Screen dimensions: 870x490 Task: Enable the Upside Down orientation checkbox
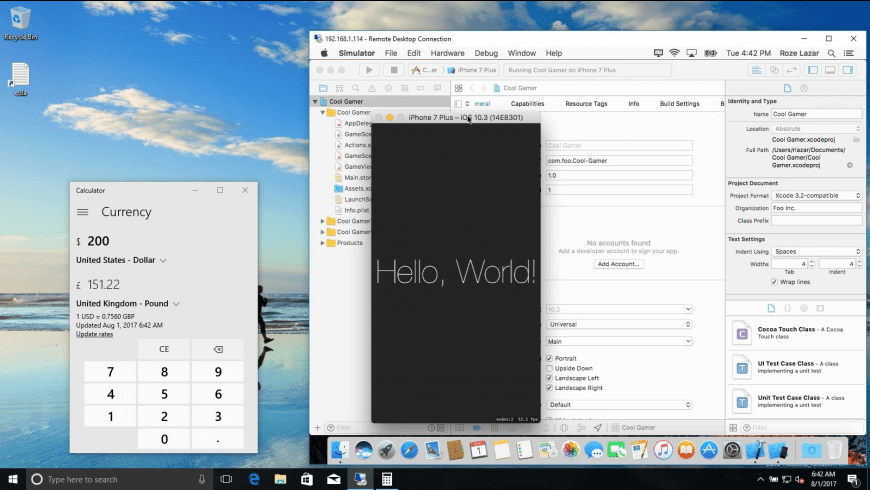click(x=549, y=368)
